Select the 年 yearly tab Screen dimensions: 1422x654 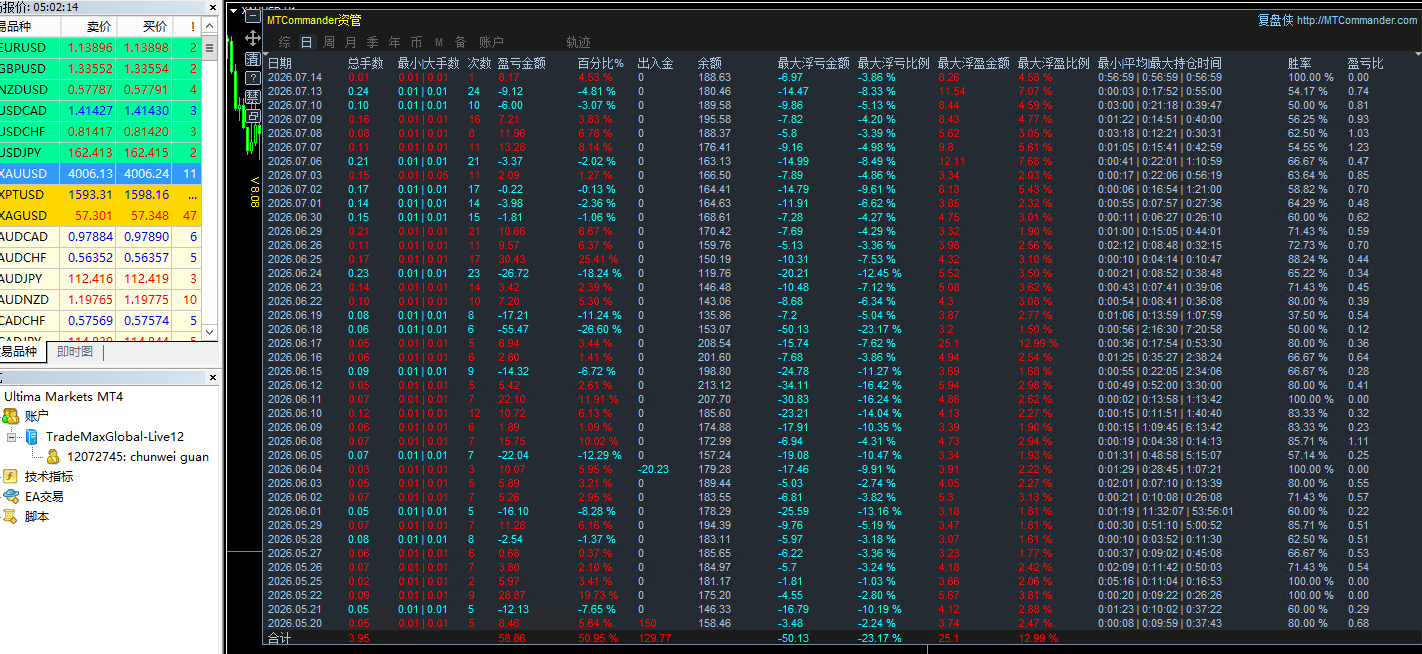pyautogui.click(x=394, y=42)
